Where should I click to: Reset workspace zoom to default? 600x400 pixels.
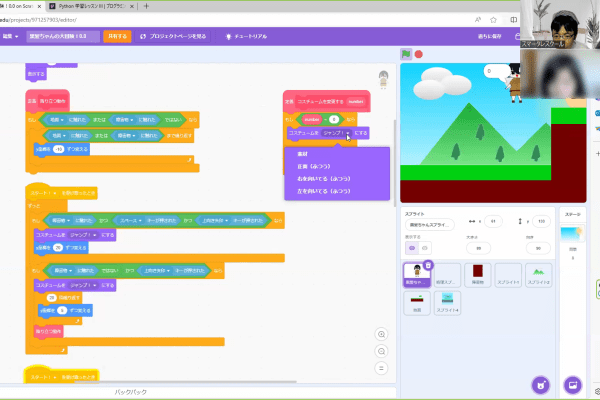(x=381, y=368)
